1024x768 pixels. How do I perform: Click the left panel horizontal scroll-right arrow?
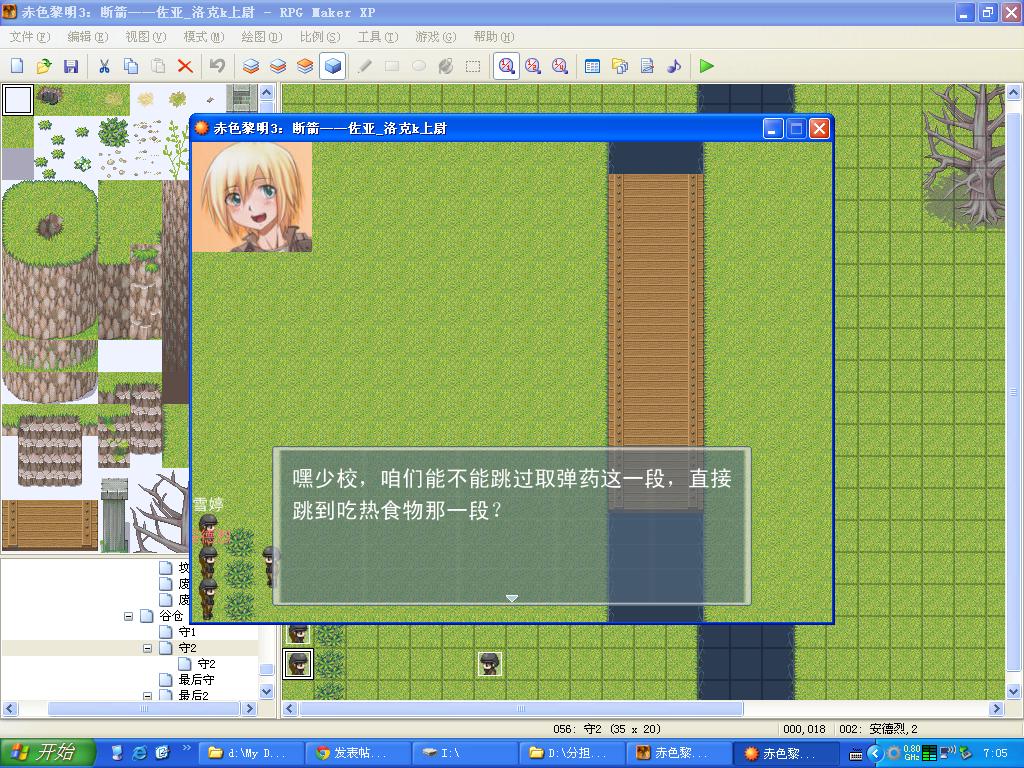[x=249, y=709]
